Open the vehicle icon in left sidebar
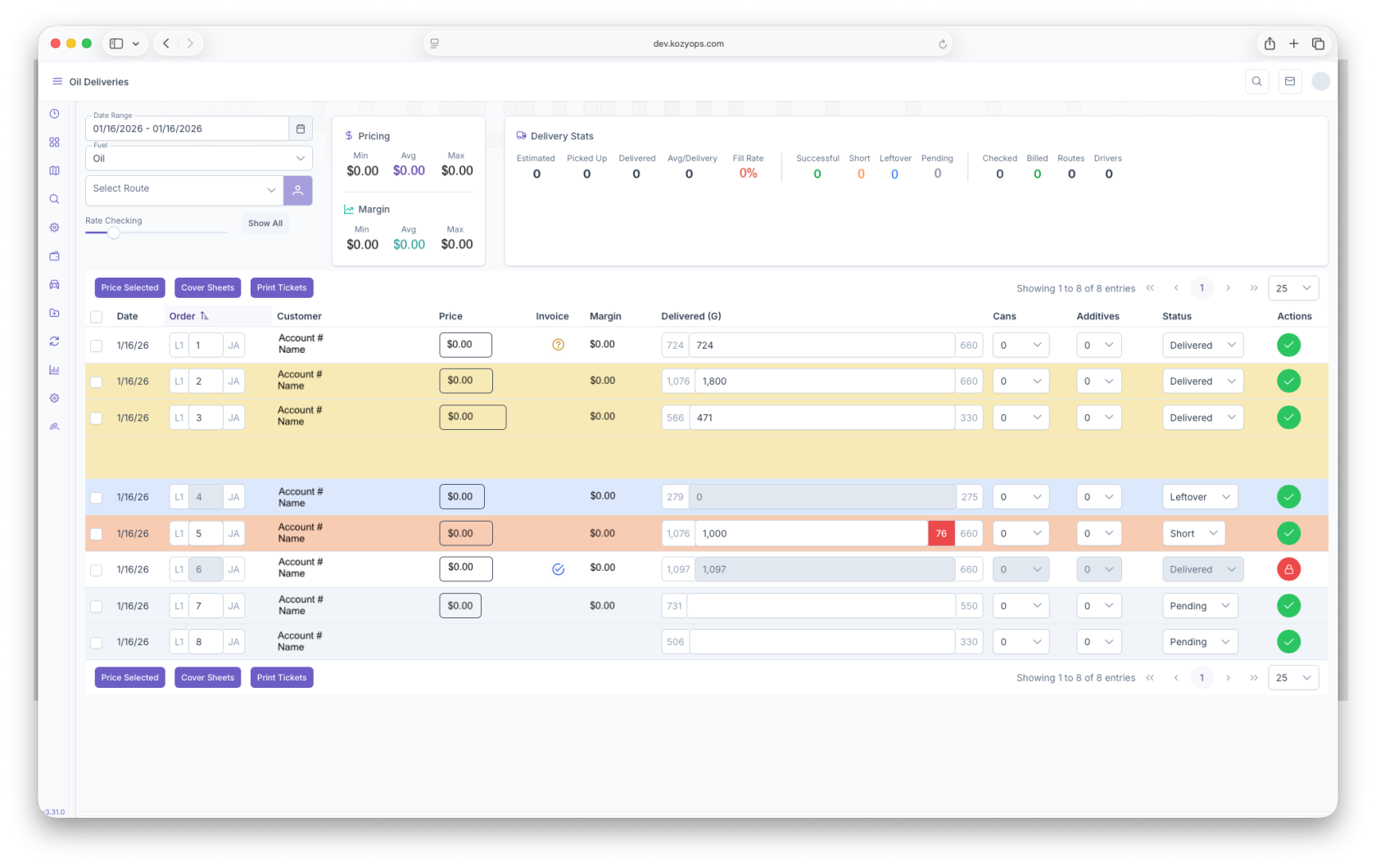Screen dimensions: 1376x868 [54, 284]
